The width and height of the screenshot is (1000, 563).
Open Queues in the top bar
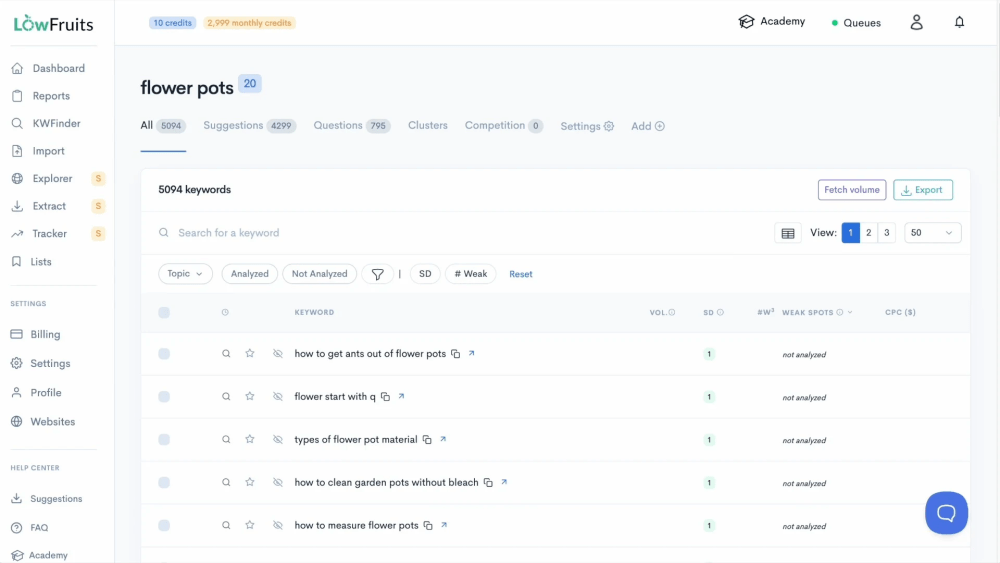point(856,23)
